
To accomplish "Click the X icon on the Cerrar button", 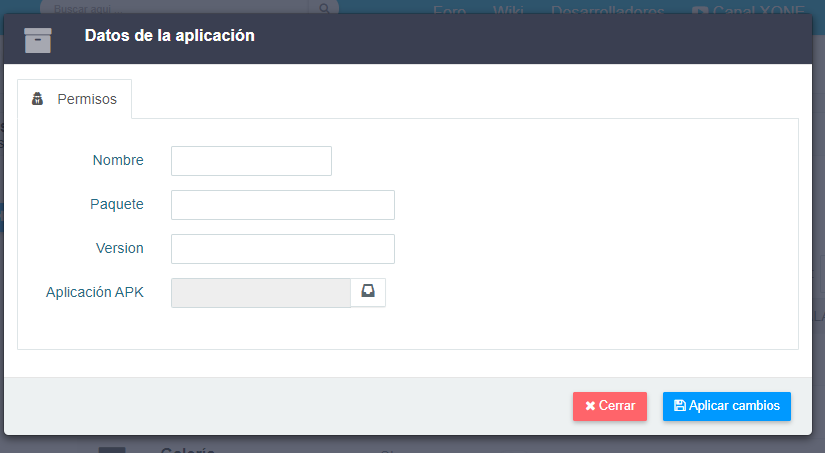I will 590,406.
